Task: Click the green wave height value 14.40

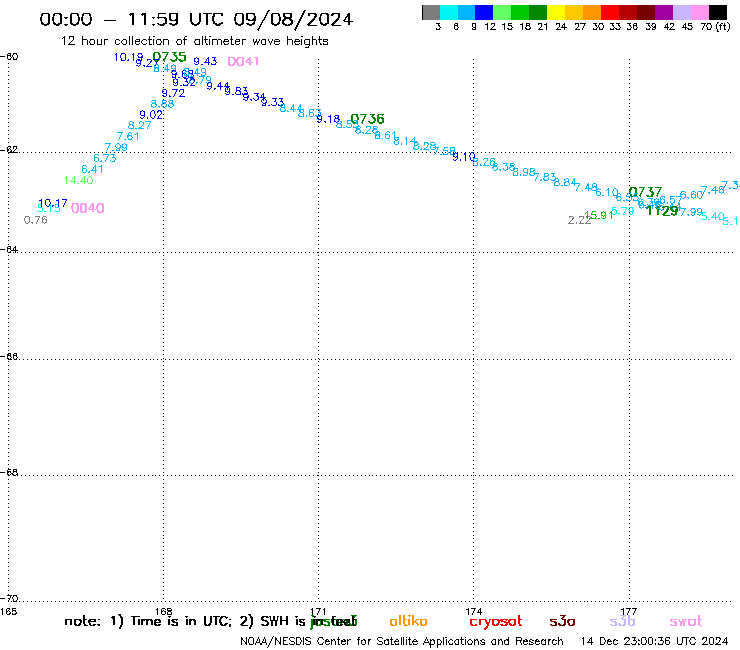Action: point(78,180)
